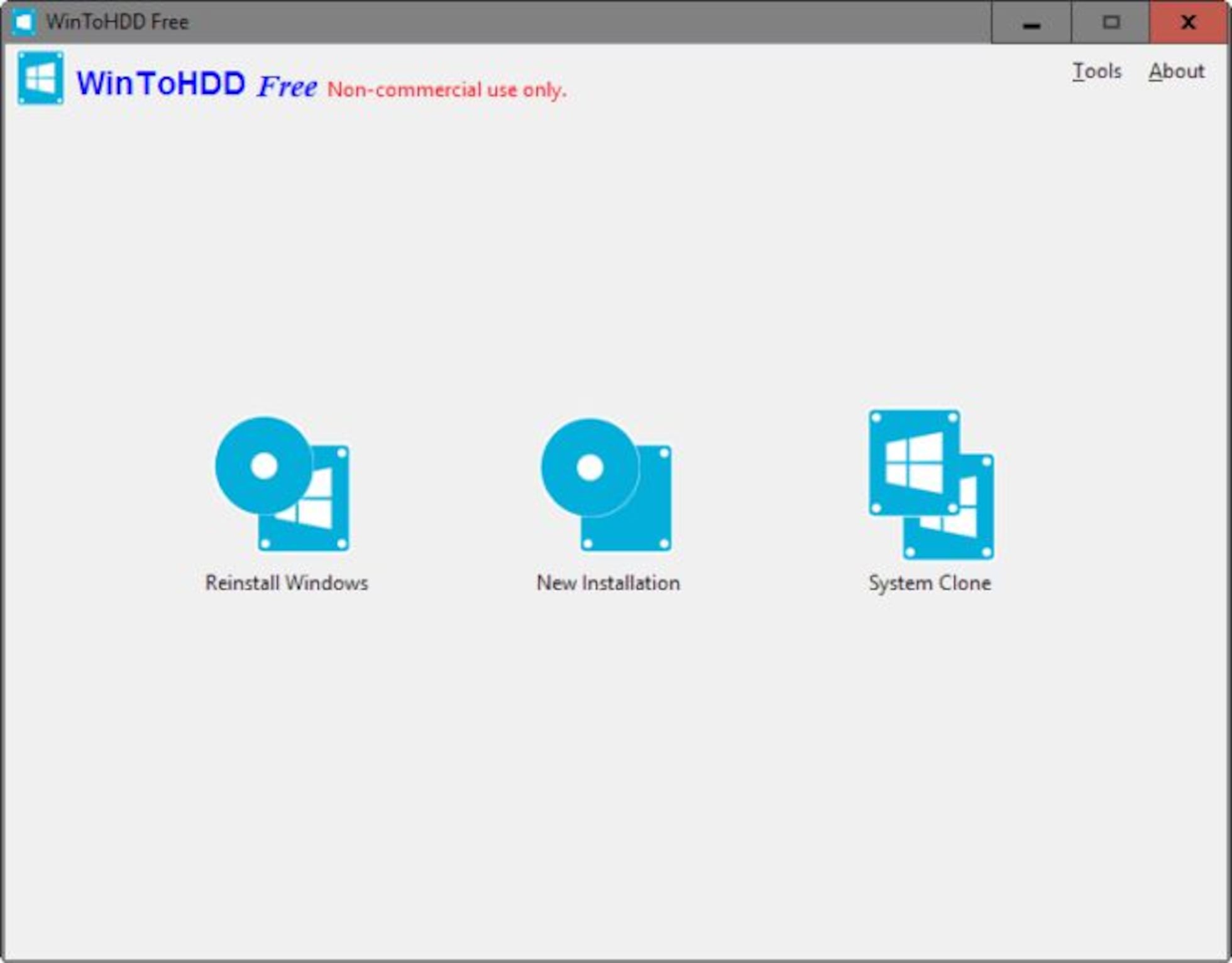Minimize the WinToHDD window
Screen dimensions: 1232x963
1031,23
